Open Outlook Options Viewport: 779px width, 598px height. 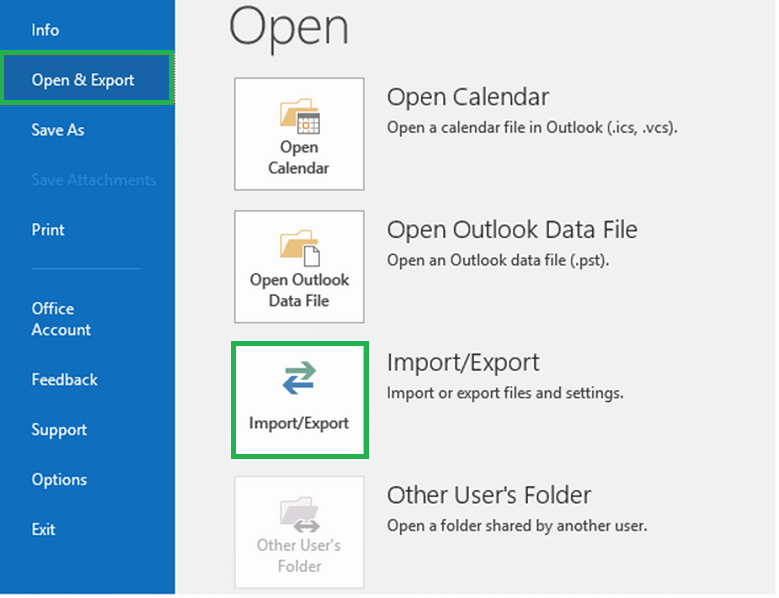pyautogui.click(x=59, y=480)
